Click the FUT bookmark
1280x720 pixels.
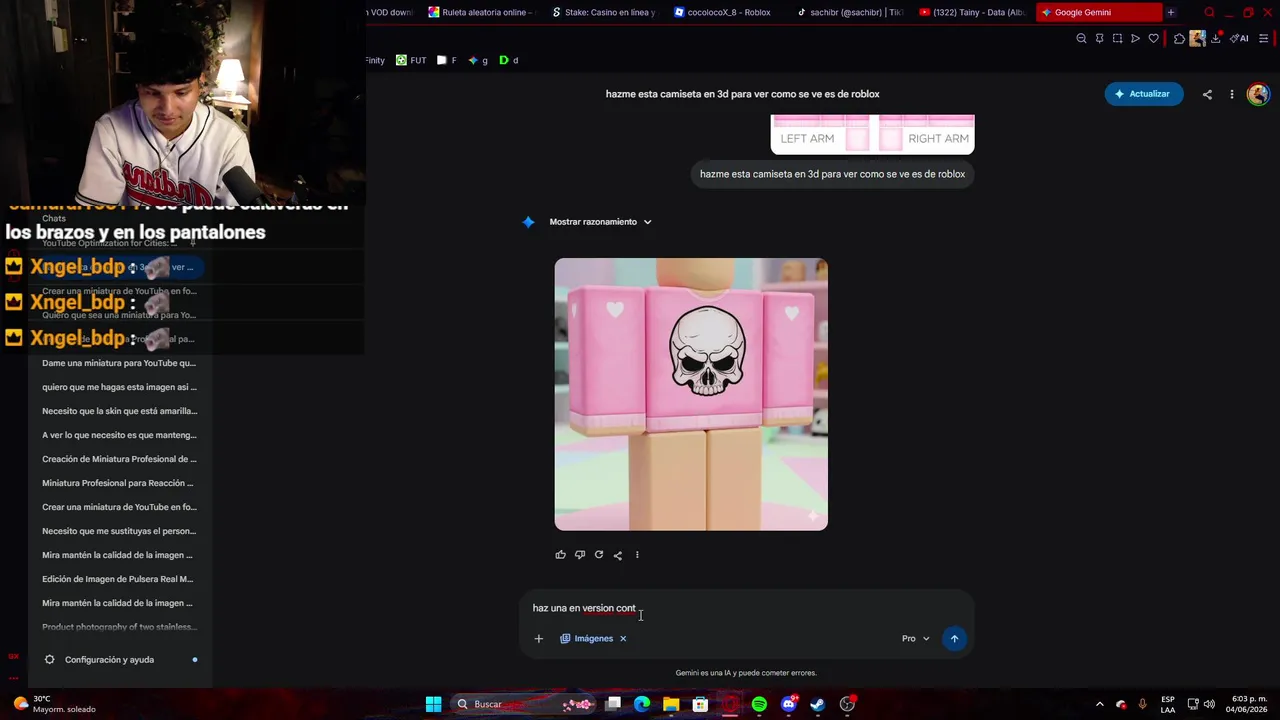point(411,60)
